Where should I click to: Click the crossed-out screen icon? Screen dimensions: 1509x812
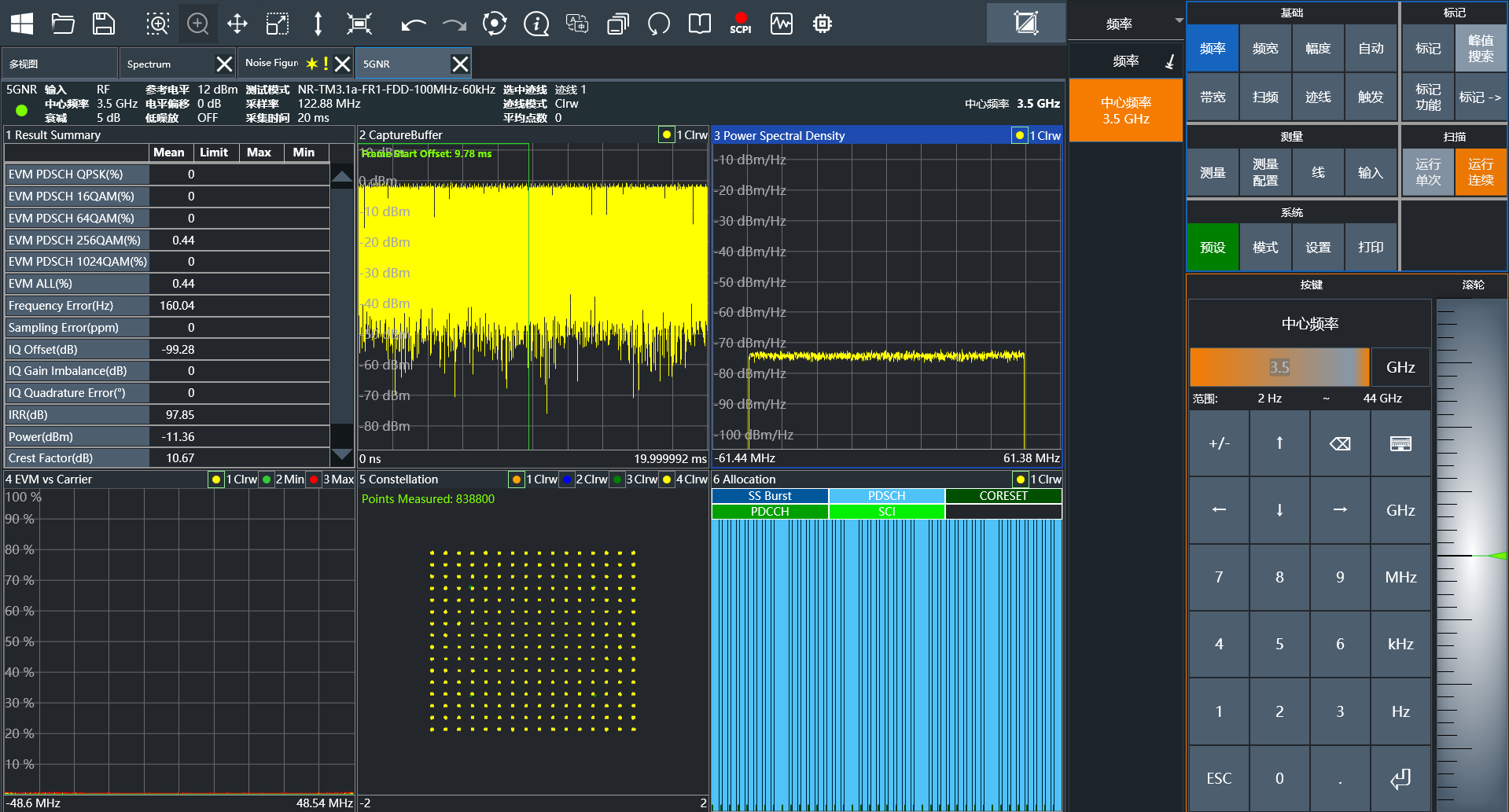tap(1026, 23)
